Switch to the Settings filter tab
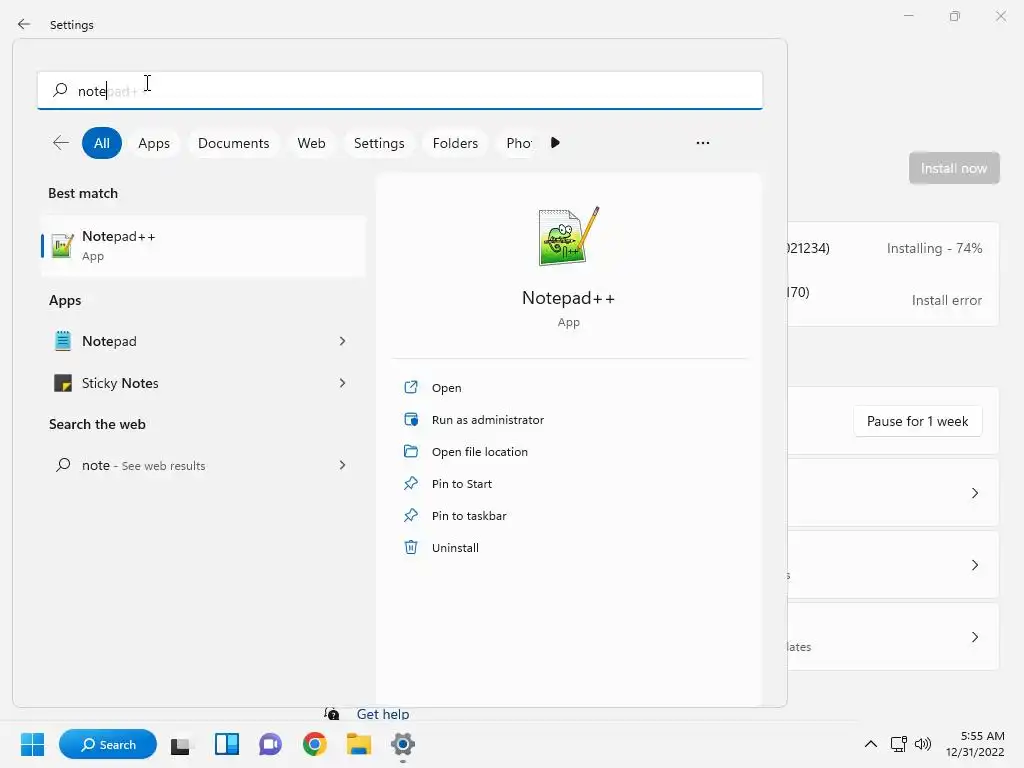This screenshot has width=1024, height=768. pyautogui.click(x=379, y=143)
